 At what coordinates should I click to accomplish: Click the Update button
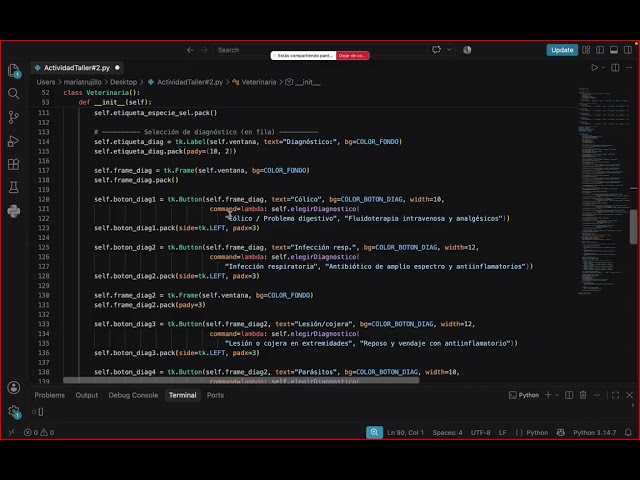562,50
